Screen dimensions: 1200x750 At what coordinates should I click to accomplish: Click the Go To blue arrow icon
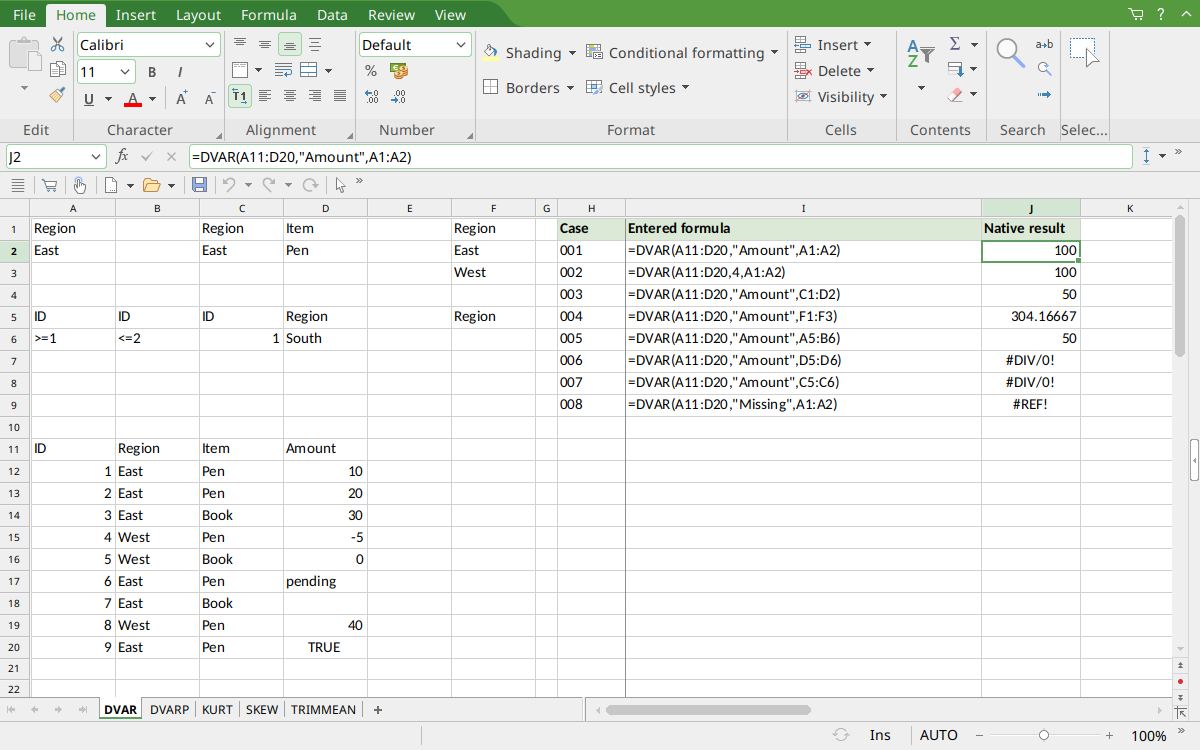click(x=1044, y=95)
